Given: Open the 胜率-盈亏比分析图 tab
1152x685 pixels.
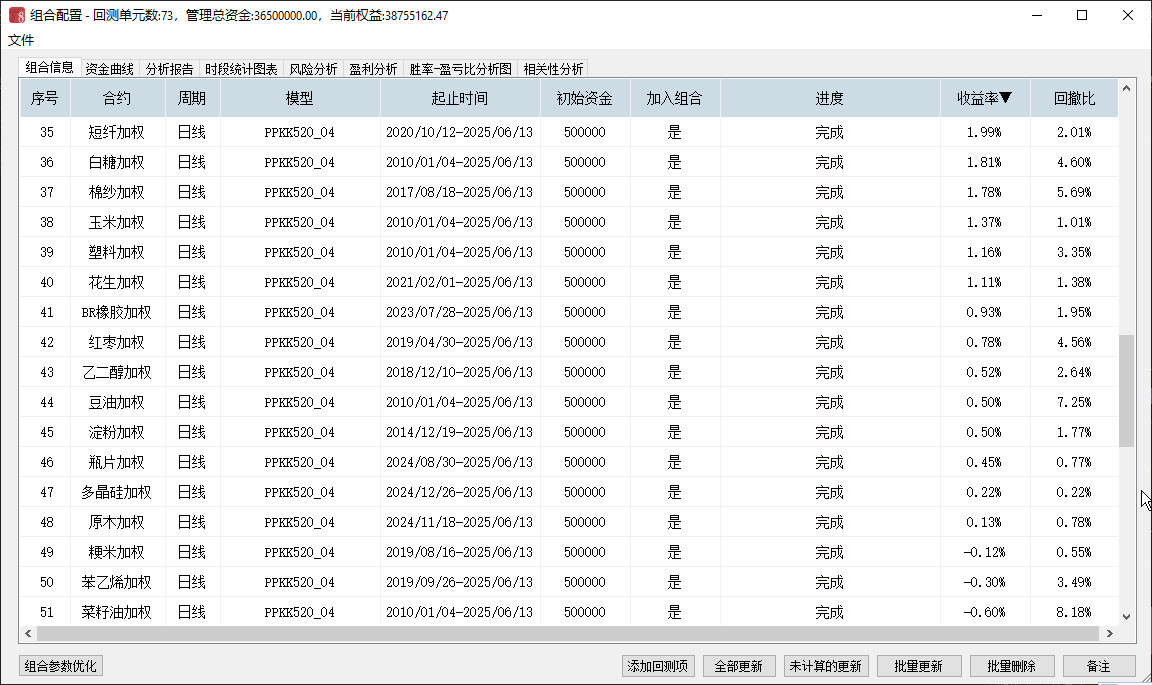Looking at the screenshot, I should (460, 69).
